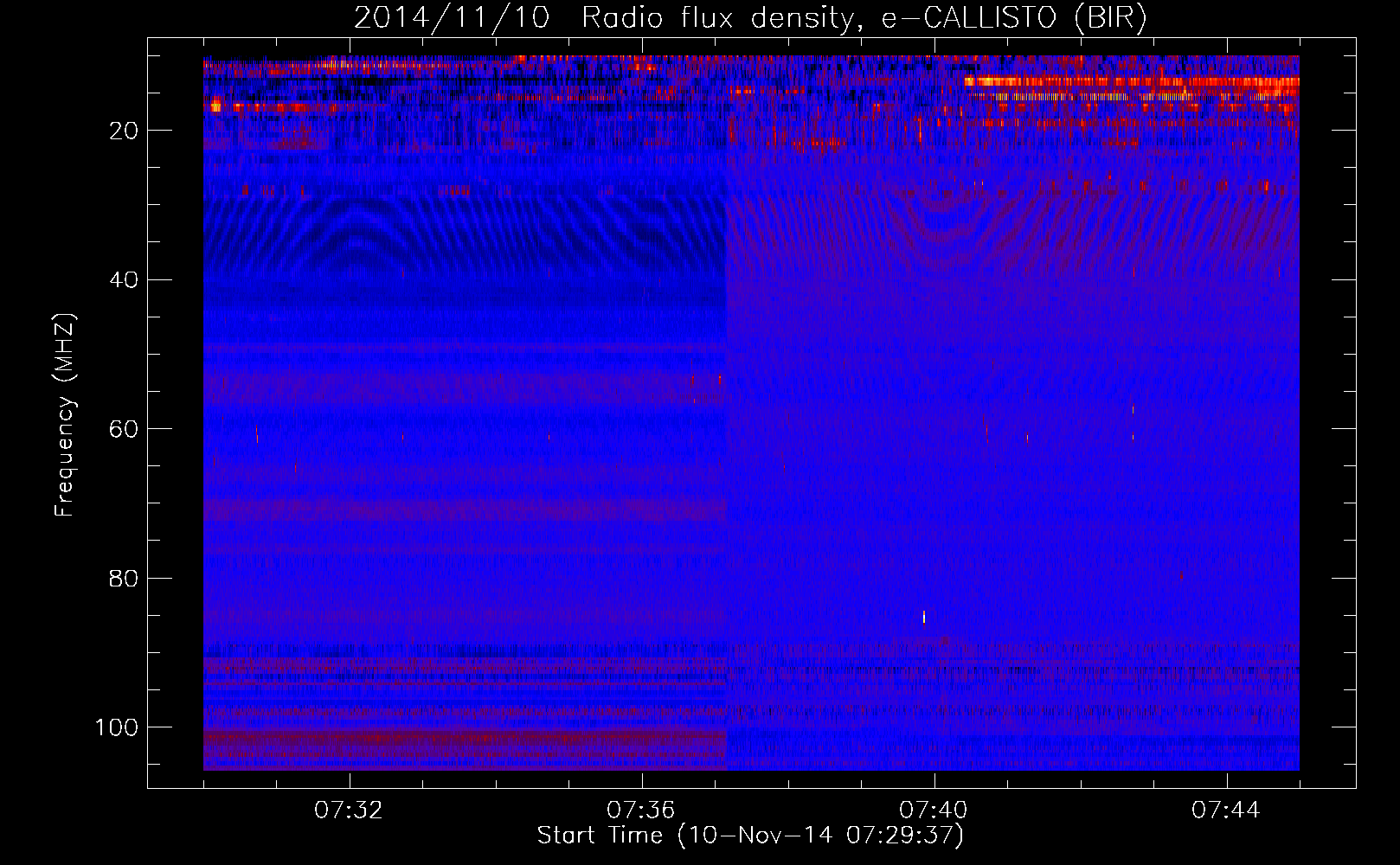Screen dimensions: 1400x865
Task: Select the 07:32 time tick label
Action: tap(350, 811)
